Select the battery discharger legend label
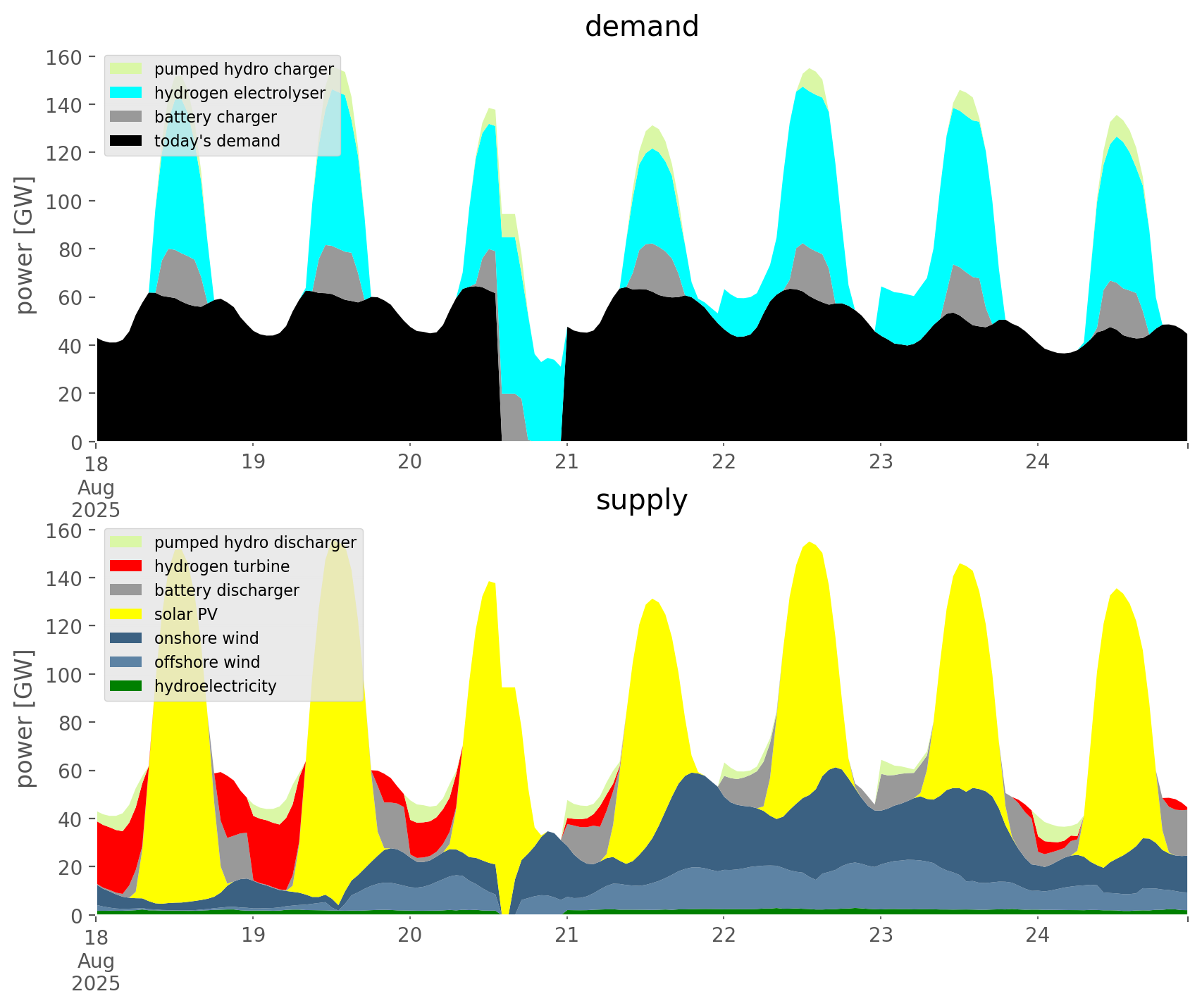This screenshot has height=1008, width=1202. [x=226, y=590]
